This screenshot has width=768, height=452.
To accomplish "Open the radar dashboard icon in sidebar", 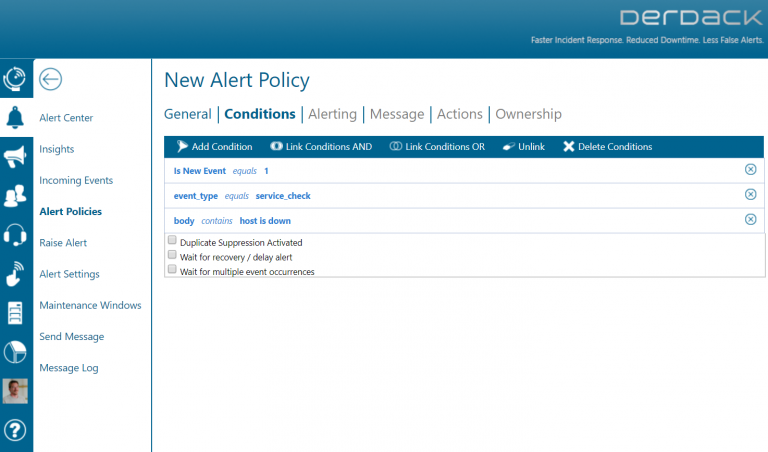I will point(15,78).
